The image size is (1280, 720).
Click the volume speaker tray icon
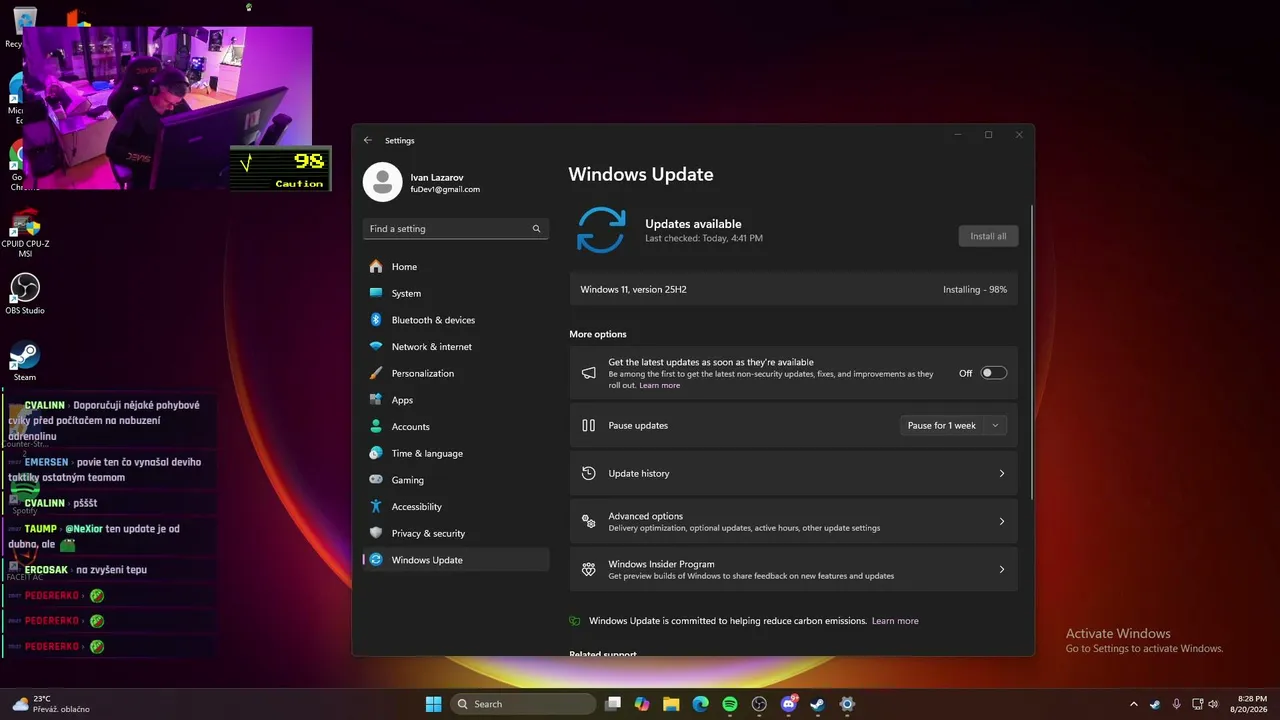pos(1213,704)
